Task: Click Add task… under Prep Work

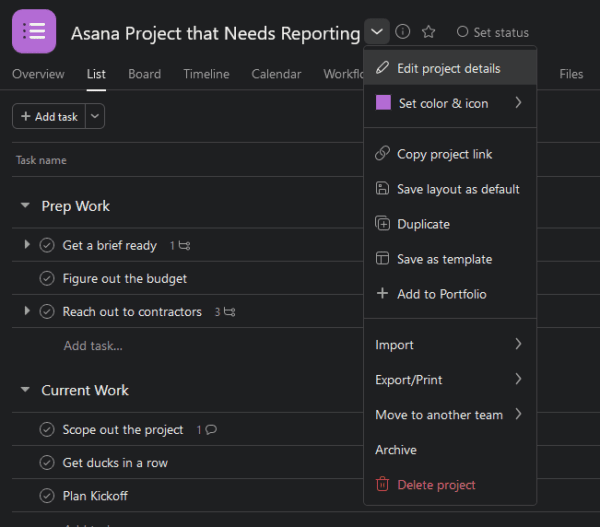Action: pyautogui.click(x=93, y=346)
